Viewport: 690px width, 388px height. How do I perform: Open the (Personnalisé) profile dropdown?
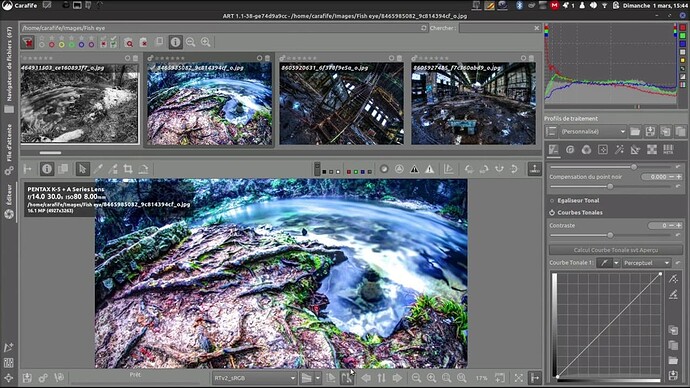point(593,132)
